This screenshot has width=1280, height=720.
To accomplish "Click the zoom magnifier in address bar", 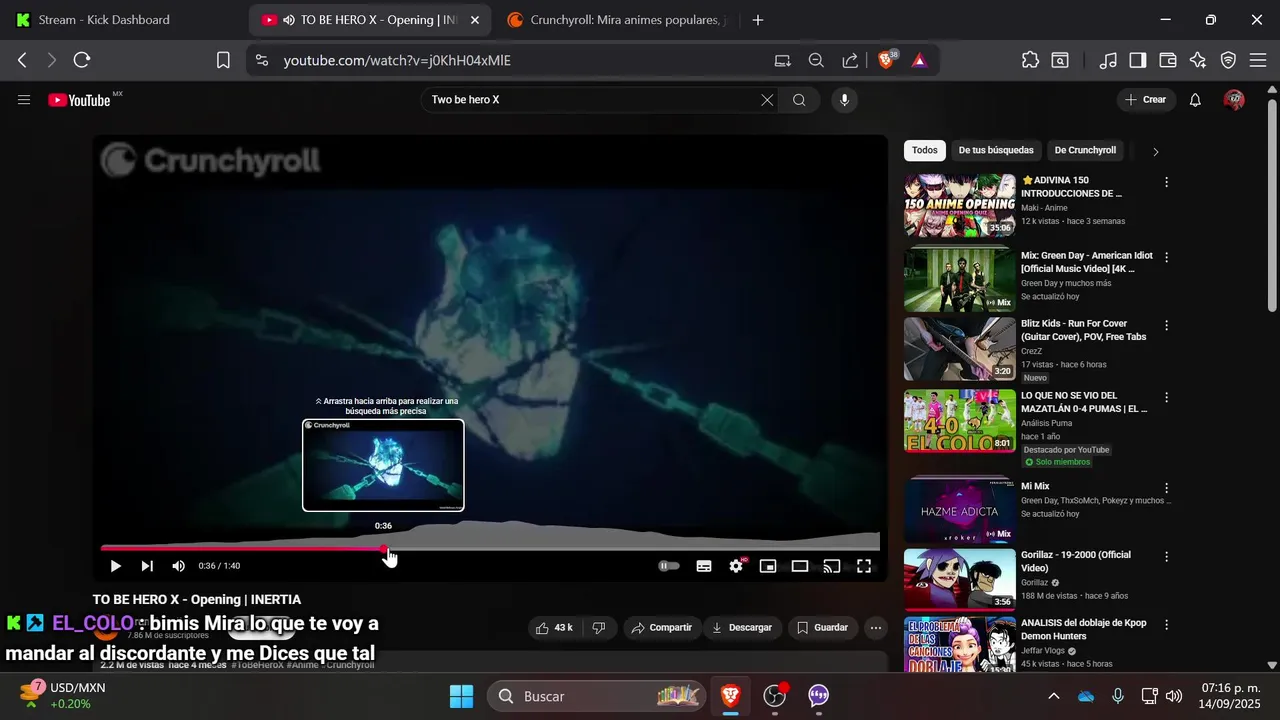I will point(816,60).
